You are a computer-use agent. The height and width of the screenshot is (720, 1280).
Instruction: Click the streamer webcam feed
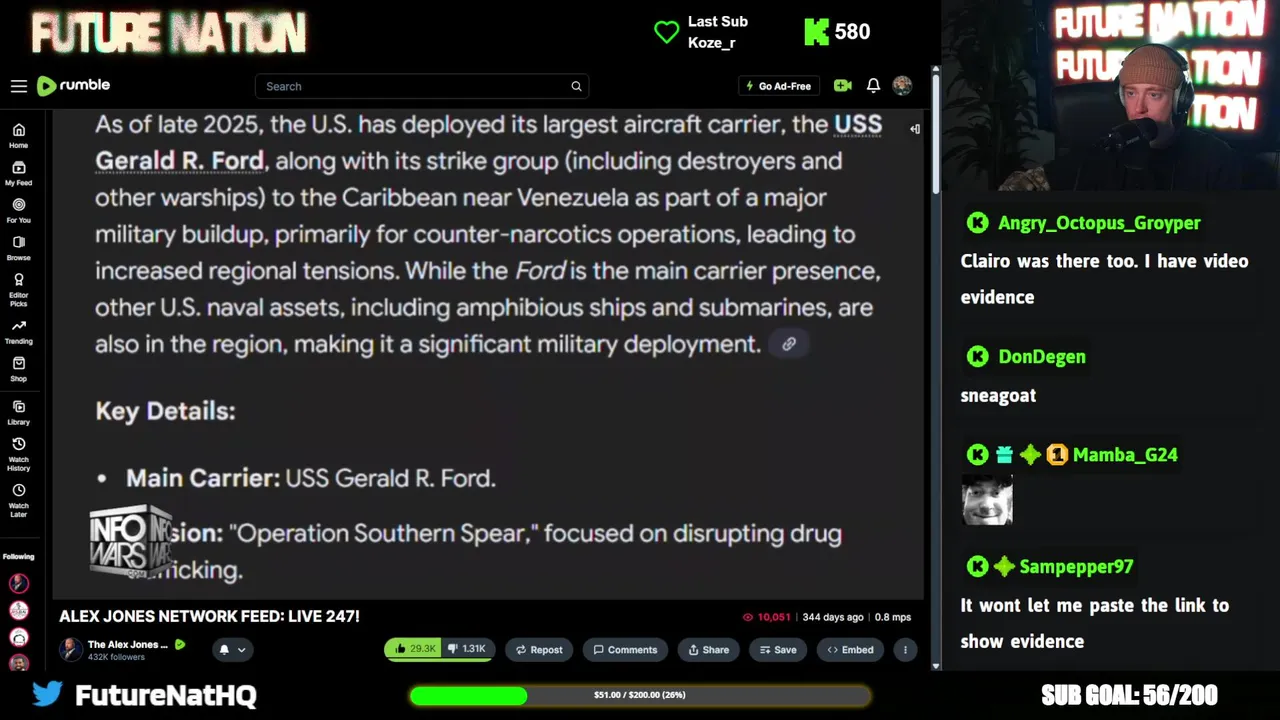pyautogui.click(x=1110, y=95)
